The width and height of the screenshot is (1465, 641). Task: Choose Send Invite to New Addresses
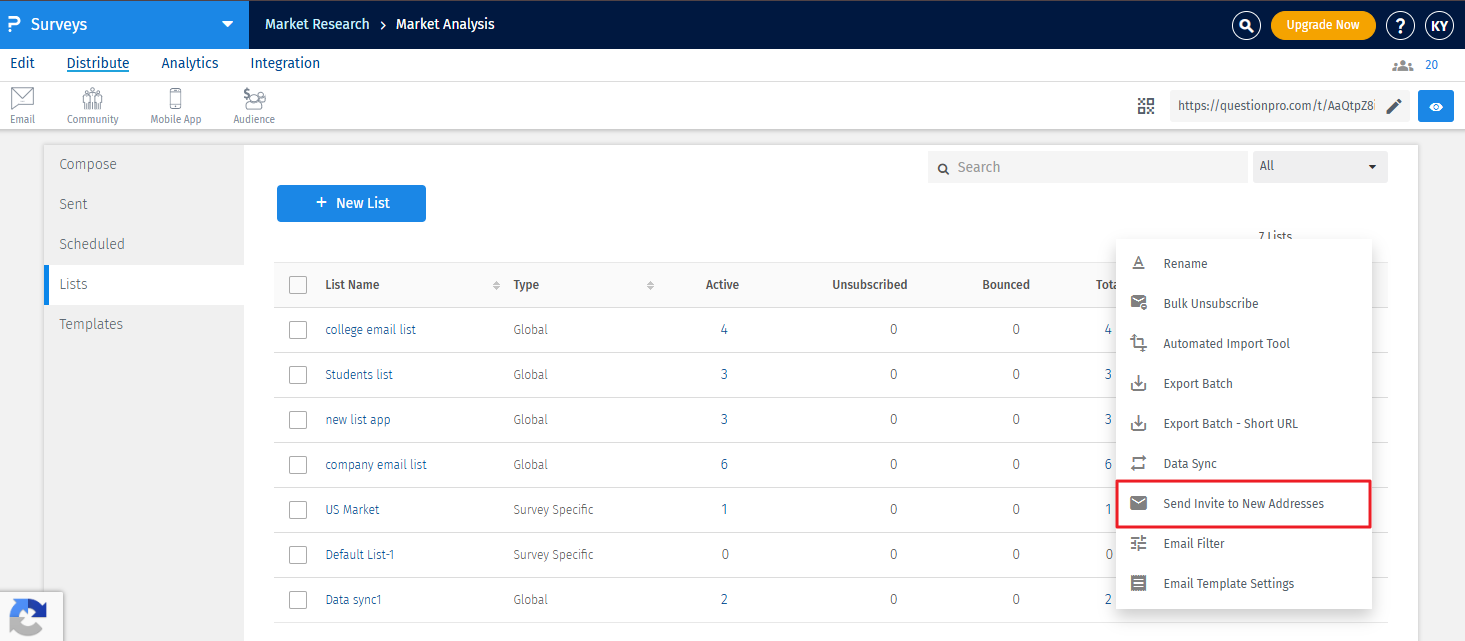click(1243, 504)
